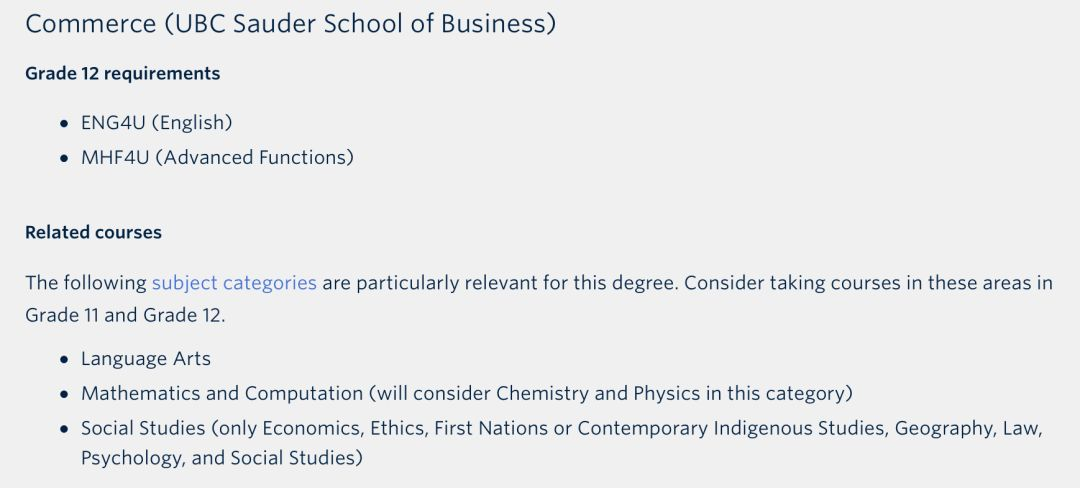Click the Commerce (UBC Sauder School of Business) heading
This screenshot has width=1080, height=488.
290,24
